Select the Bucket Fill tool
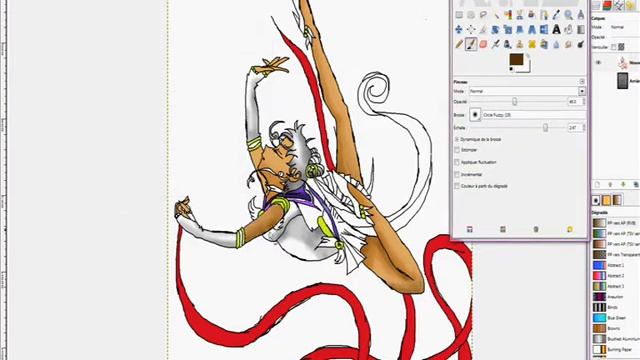 pyautogui.click(x=569, y=29)
